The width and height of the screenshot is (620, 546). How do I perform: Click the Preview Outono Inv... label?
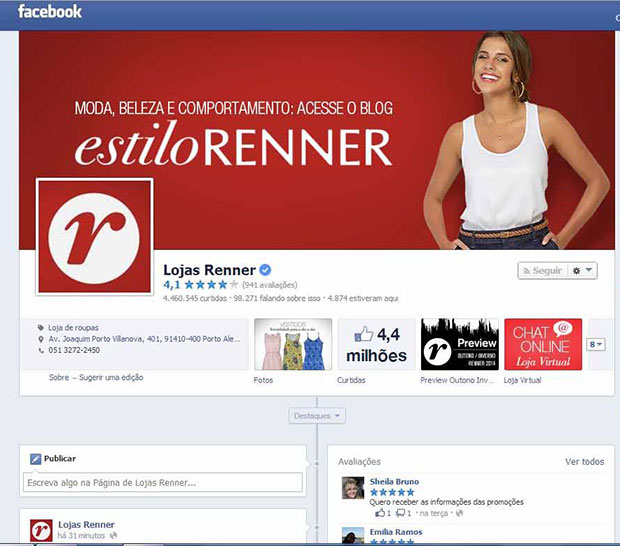point(457,380)
